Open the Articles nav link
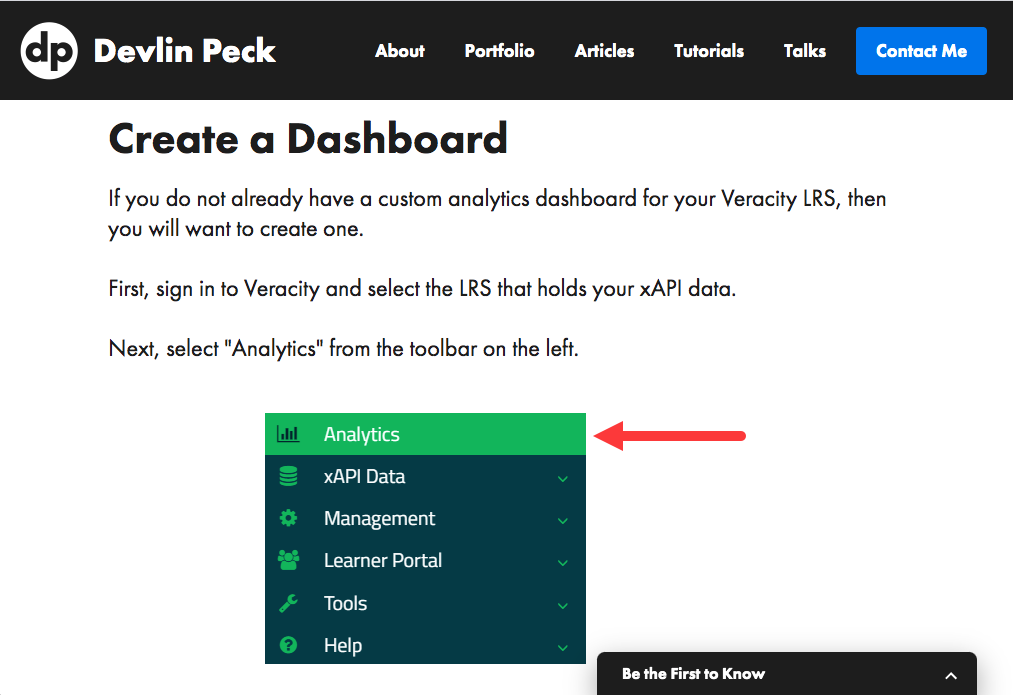Viewport: 1013px width, 695px height. click(604, 51)
